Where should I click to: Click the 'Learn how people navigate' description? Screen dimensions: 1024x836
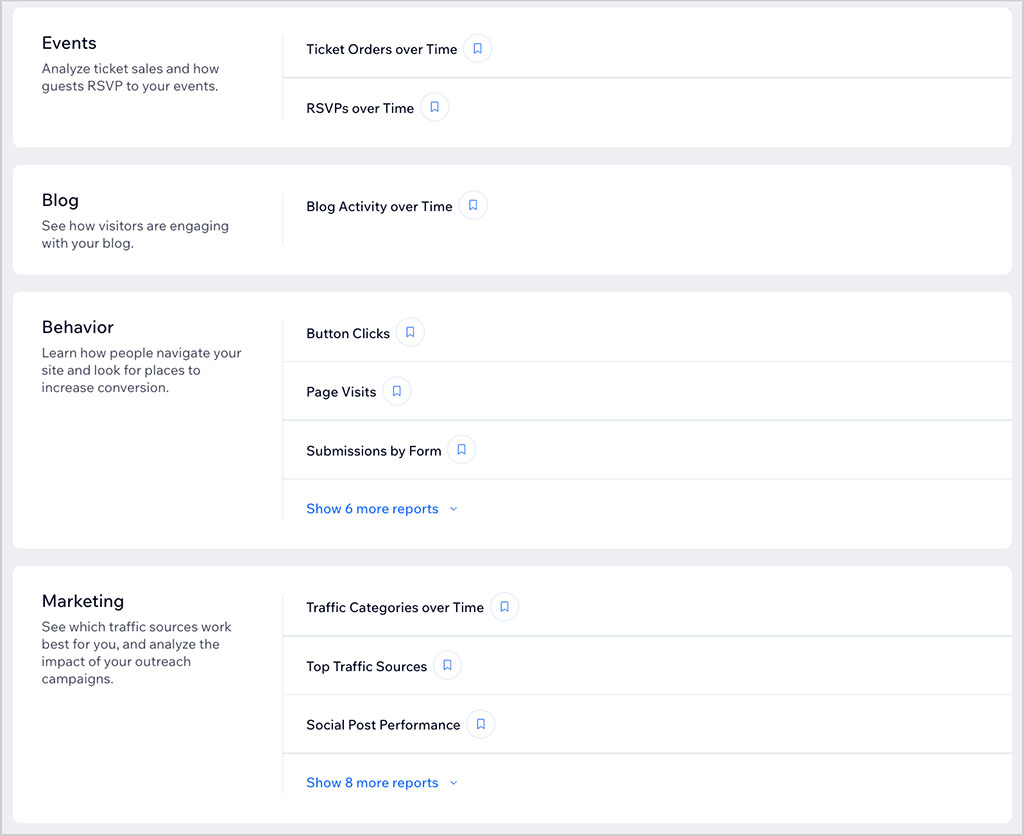click(142, 370)
